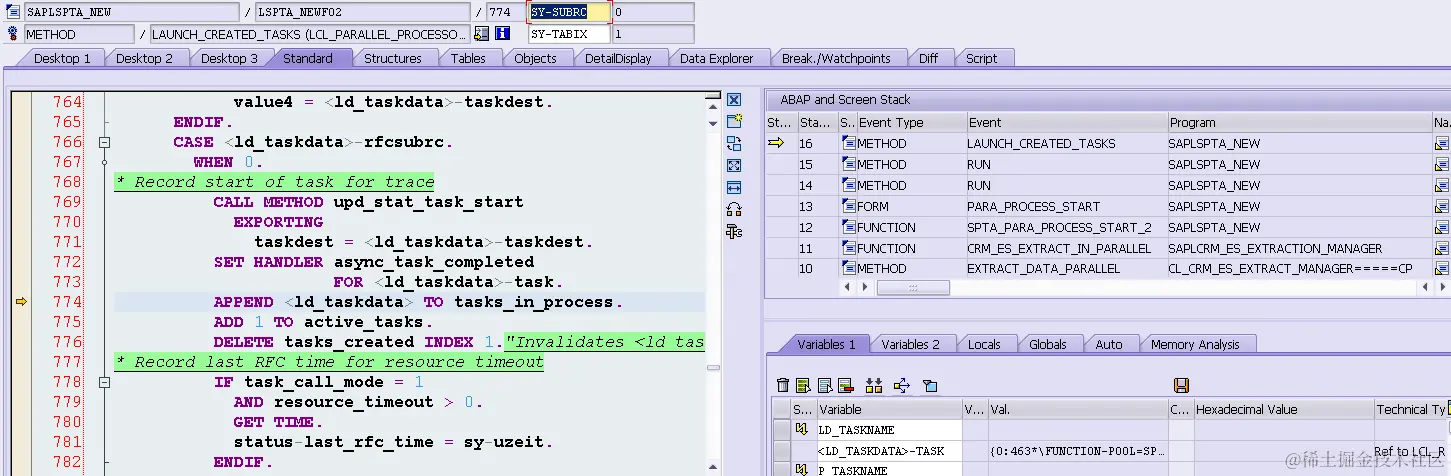Switch to Desktop 3 tab
This screenshot has width=1451, height=476.
point(229,58)
